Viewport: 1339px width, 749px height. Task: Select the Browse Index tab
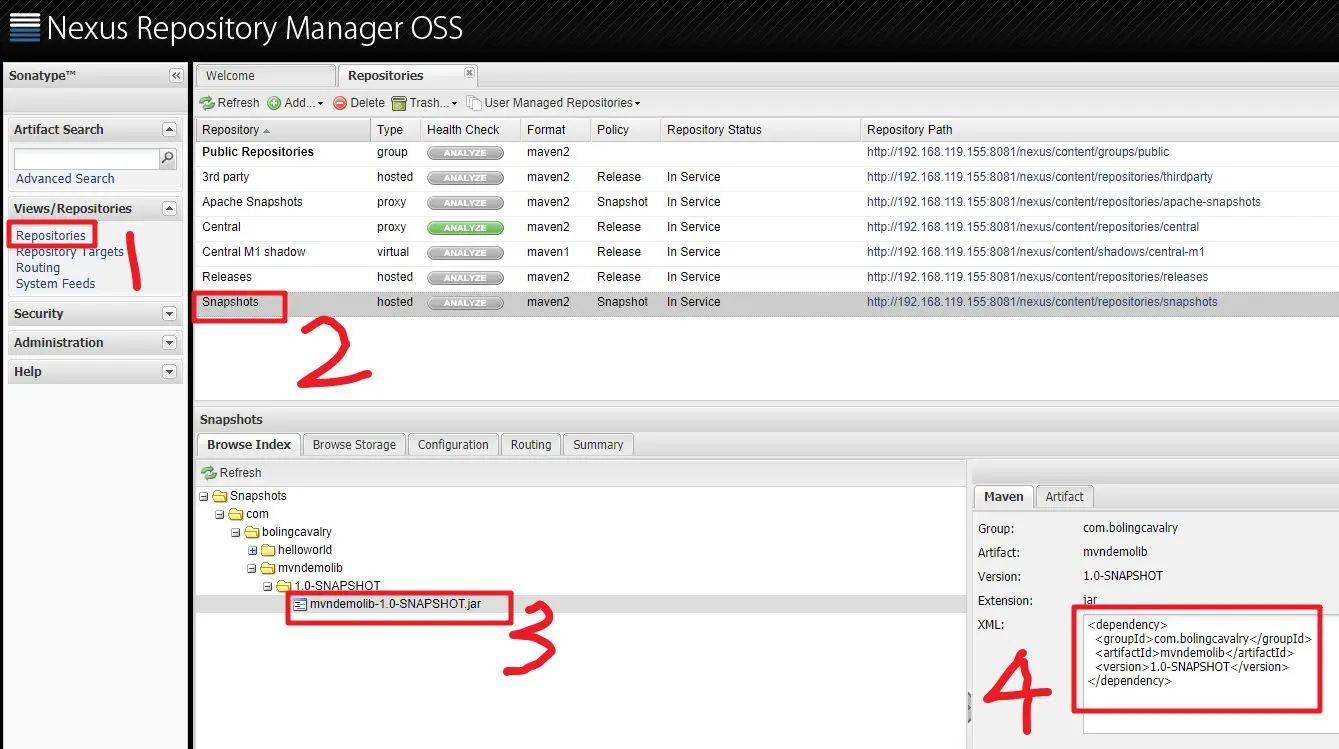click(x=249, y=445)
